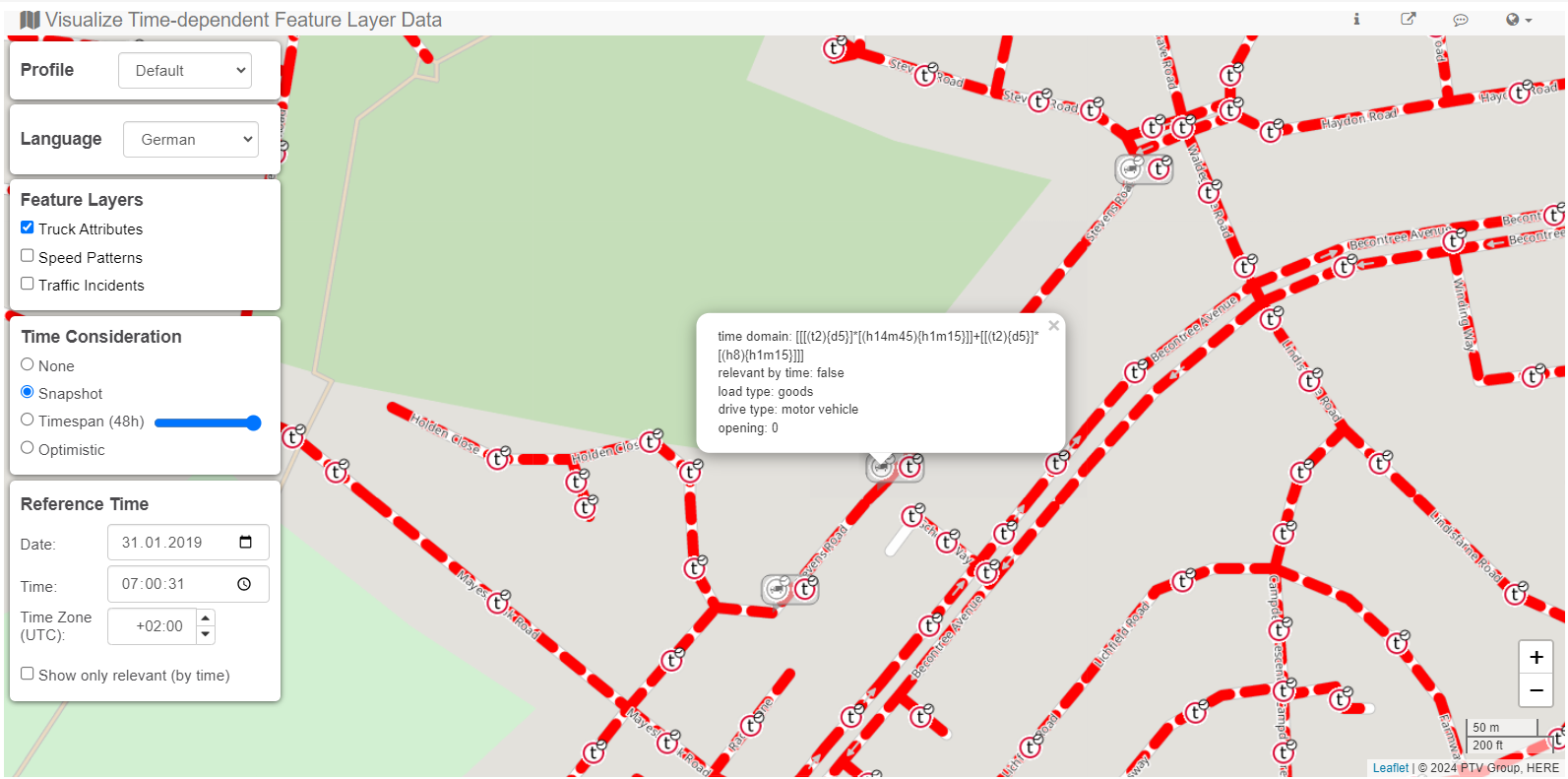Click the clock icon in Time field
1568x779 pixels.
click(x=244, y=584)
